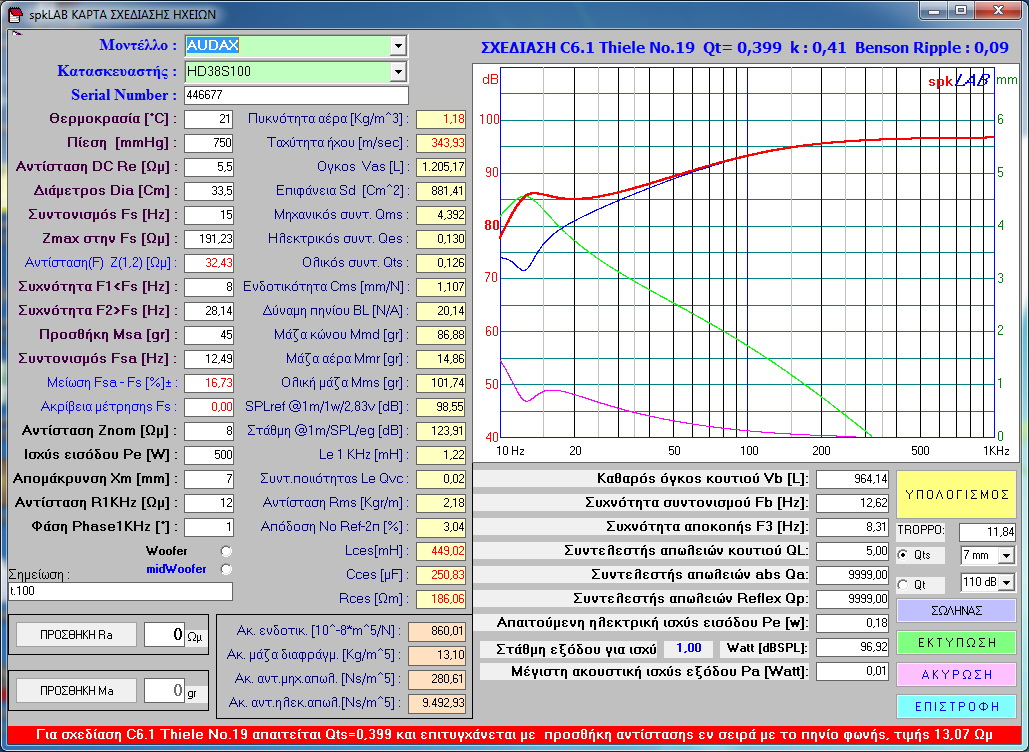
Task: Click the Rces value 186,06
Action: click(441, 598)
